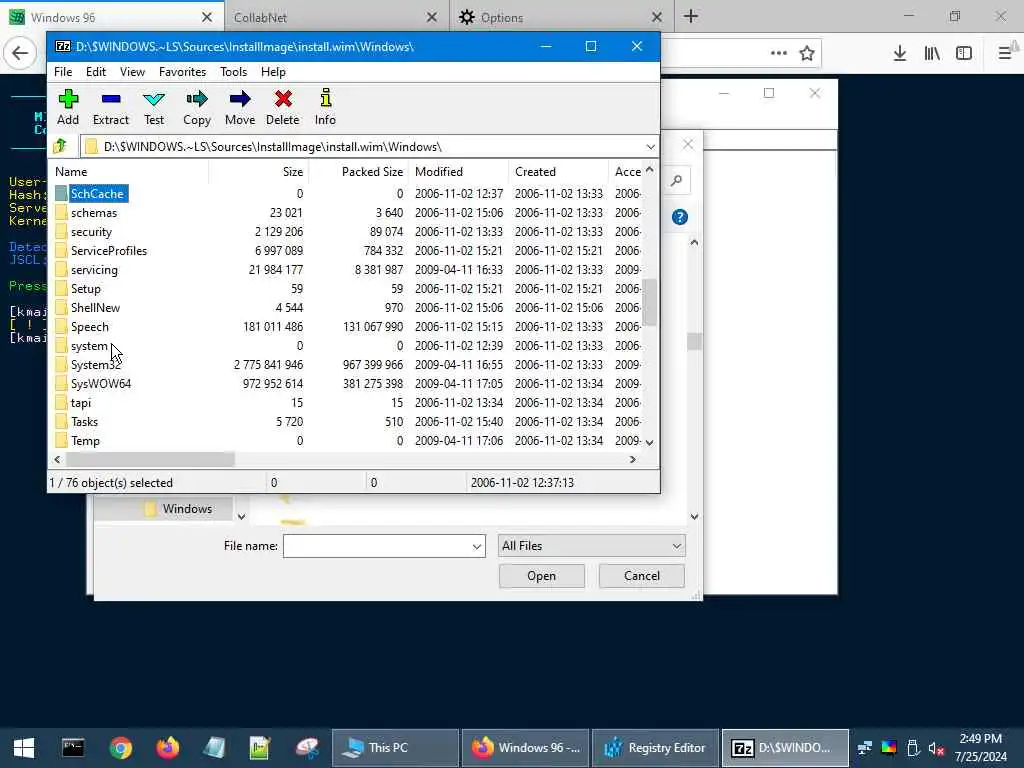Select the SysWOW64 folder
The width and height of the screenshot is (1024, 768).
101,383
